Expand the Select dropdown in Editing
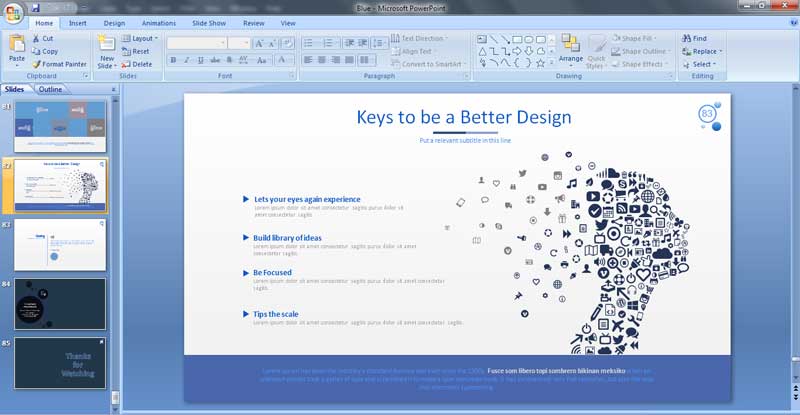 click(699, 64)
